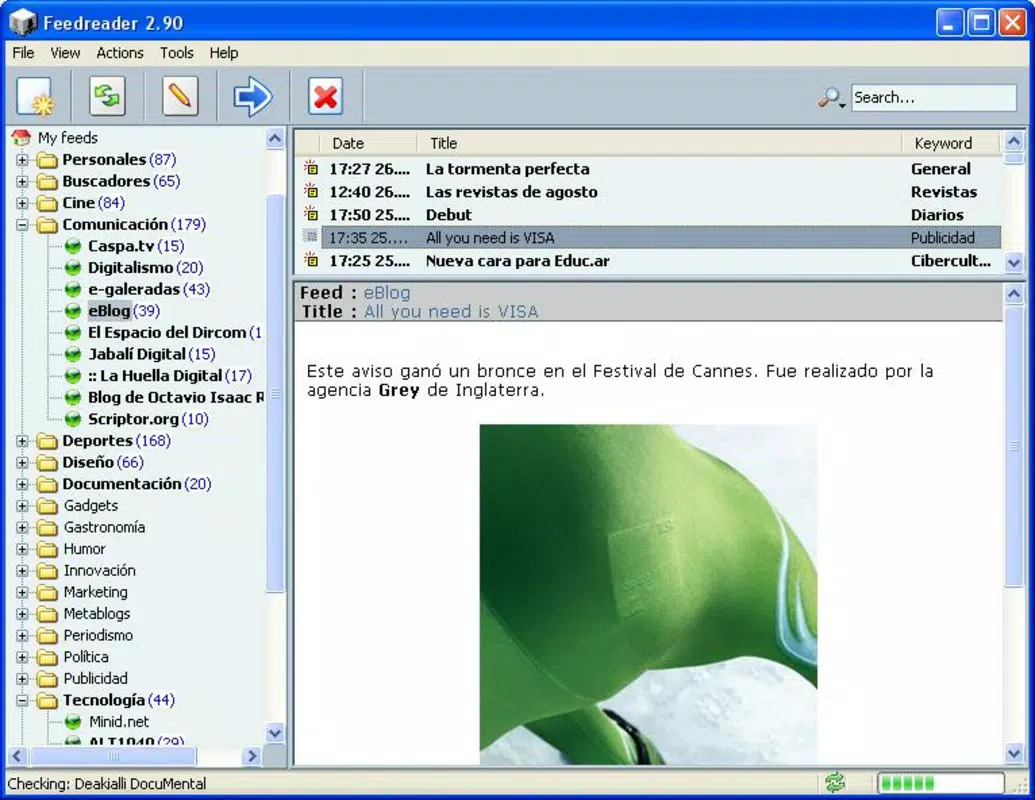
Task: Collapse the Tecnología folder
Action: [22, 700]
